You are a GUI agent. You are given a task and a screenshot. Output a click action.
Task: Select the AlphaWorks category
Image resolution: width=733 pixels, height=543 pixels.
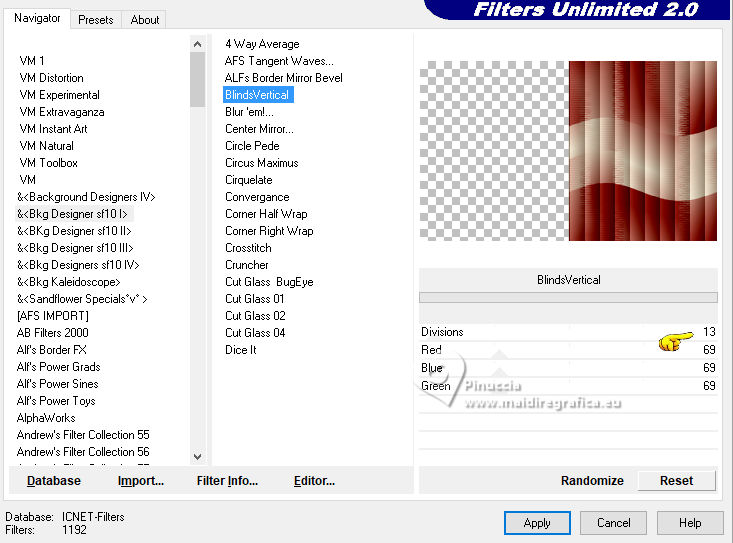[46, 418]
